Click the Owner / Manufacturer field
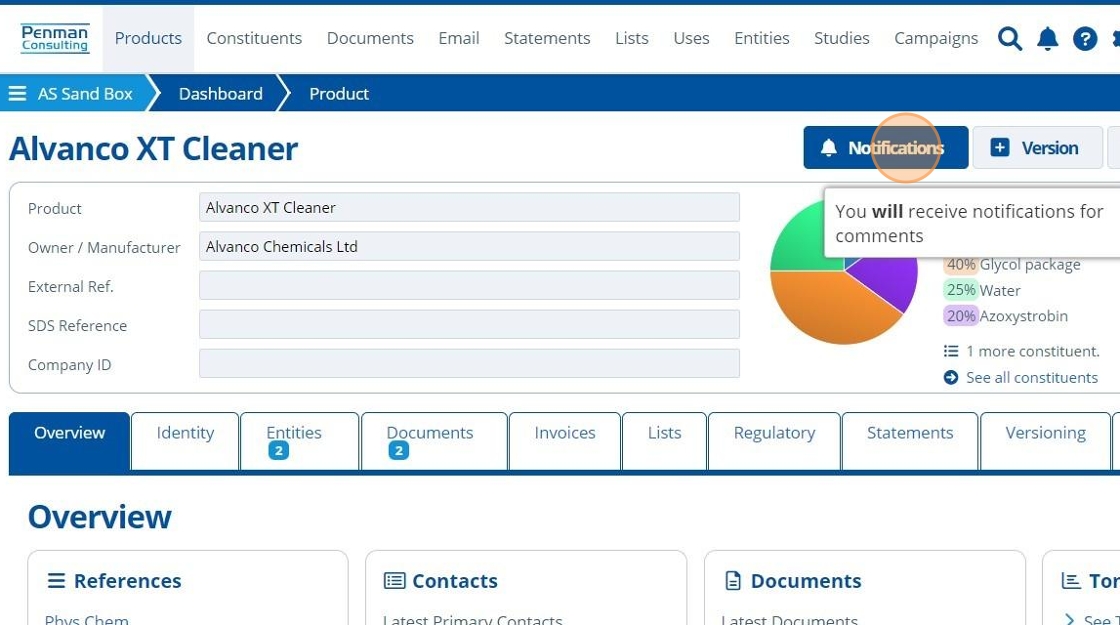Viewport: 1120px width, 625px height. [x=469, y=246]
